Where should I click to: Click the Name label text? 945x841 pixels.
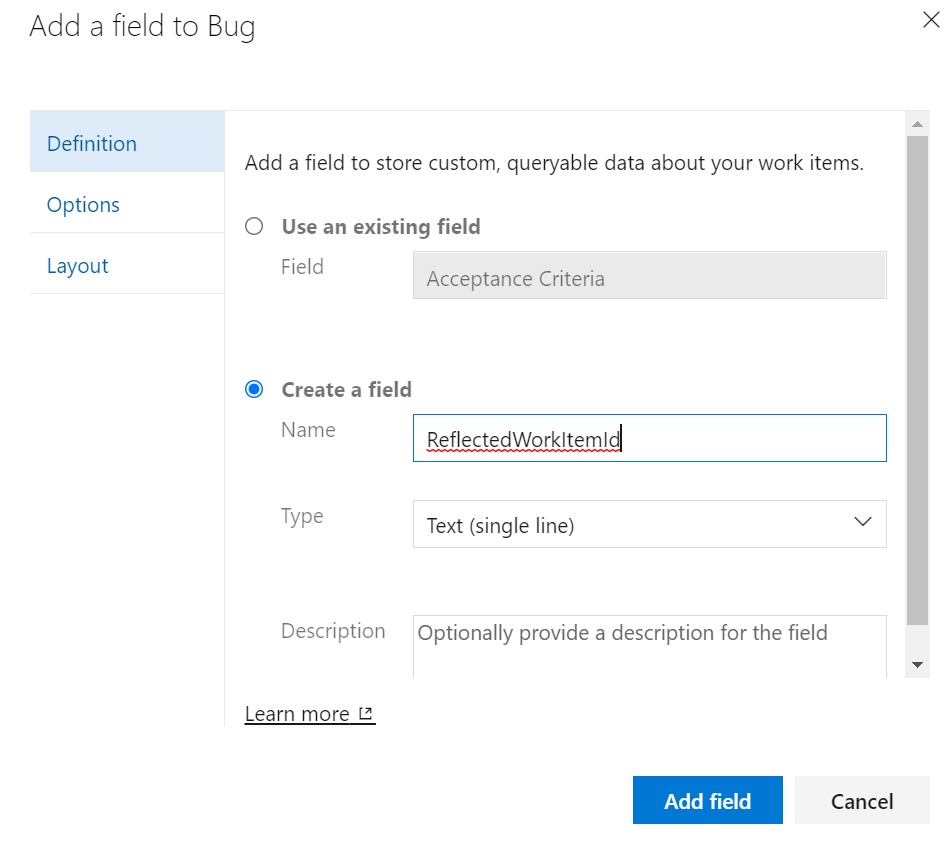click(308, 430)
